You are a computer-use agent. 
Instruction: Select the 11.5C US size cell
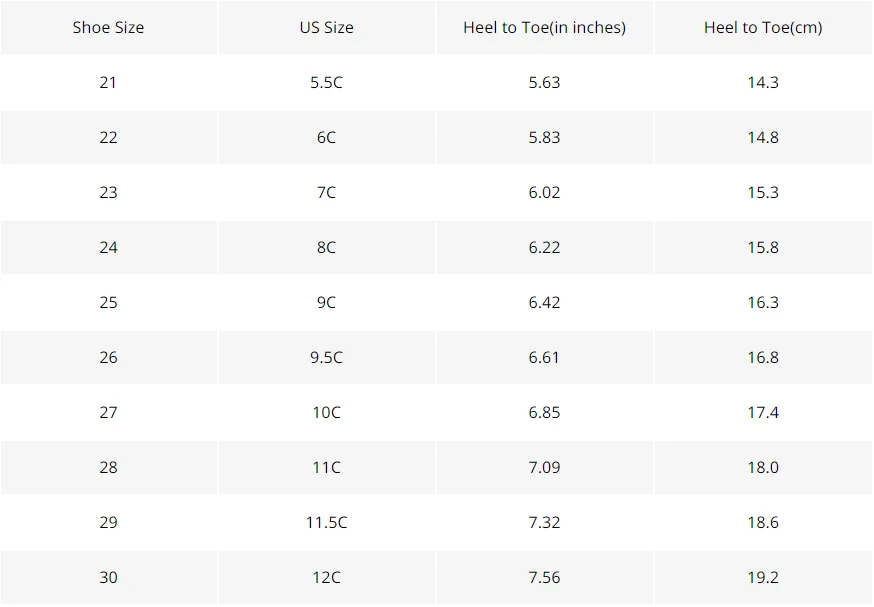[x=327, y=522]
